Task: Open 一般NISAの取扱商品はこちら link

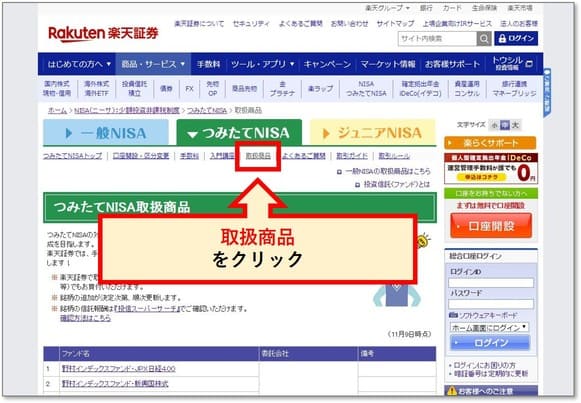Action: coord(388,171)
